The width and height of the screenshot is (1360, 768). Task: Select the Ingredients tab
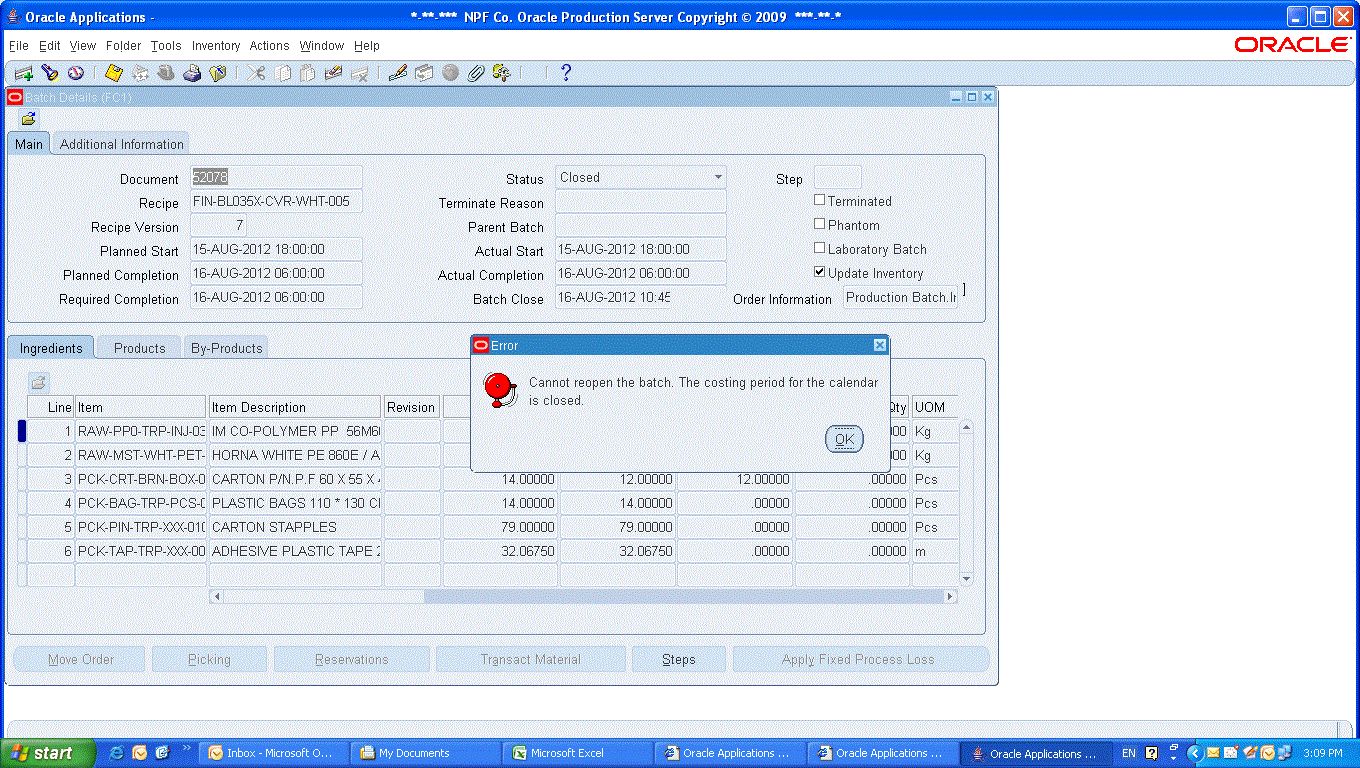coord(51,348)
